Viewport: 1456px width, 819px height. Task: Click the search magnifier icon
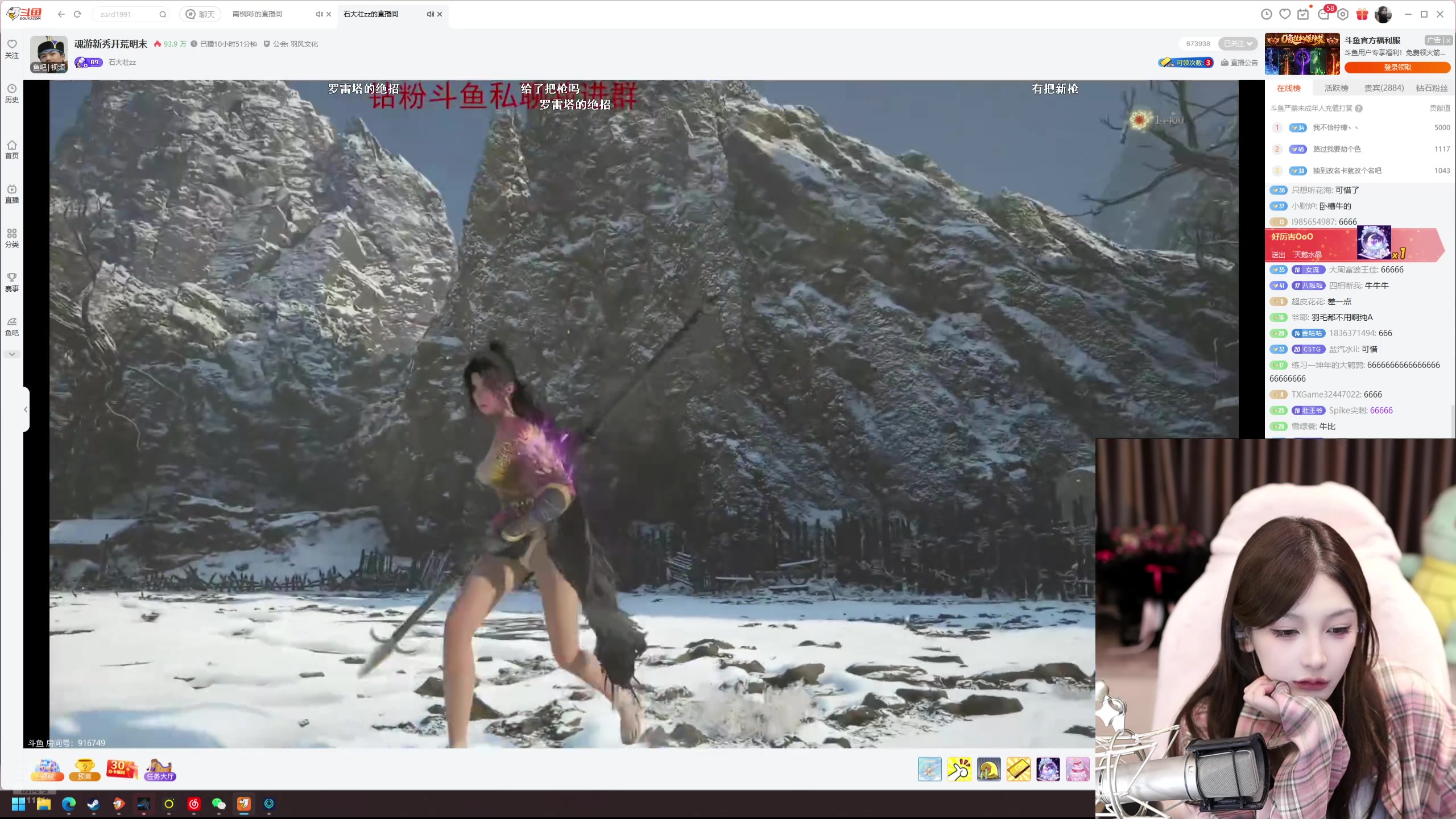pyautogui.click(x=163, y=14)
